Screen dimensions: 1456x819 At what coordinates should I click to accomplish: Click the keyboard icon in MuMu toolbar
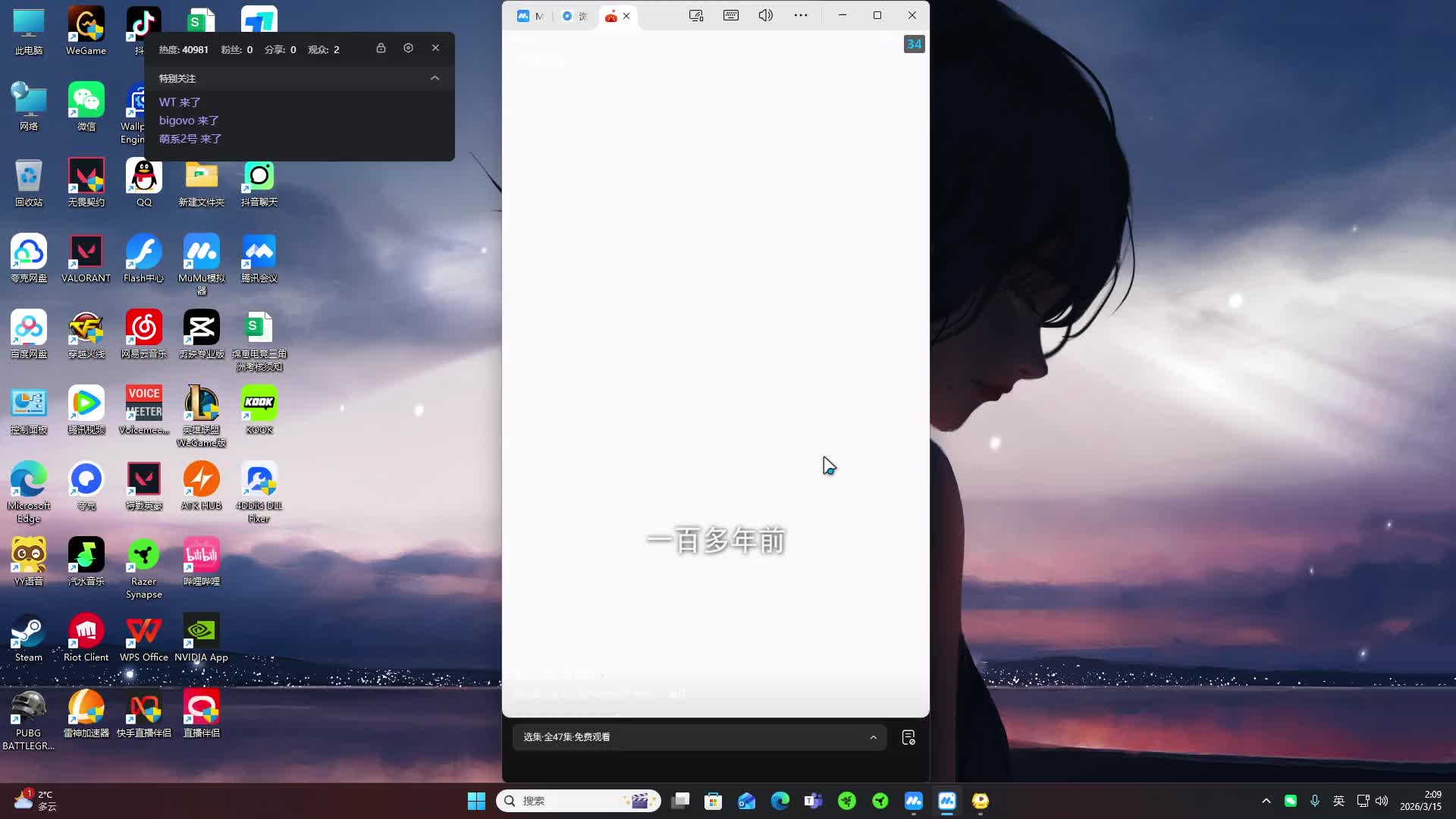[x=730, y=15]
